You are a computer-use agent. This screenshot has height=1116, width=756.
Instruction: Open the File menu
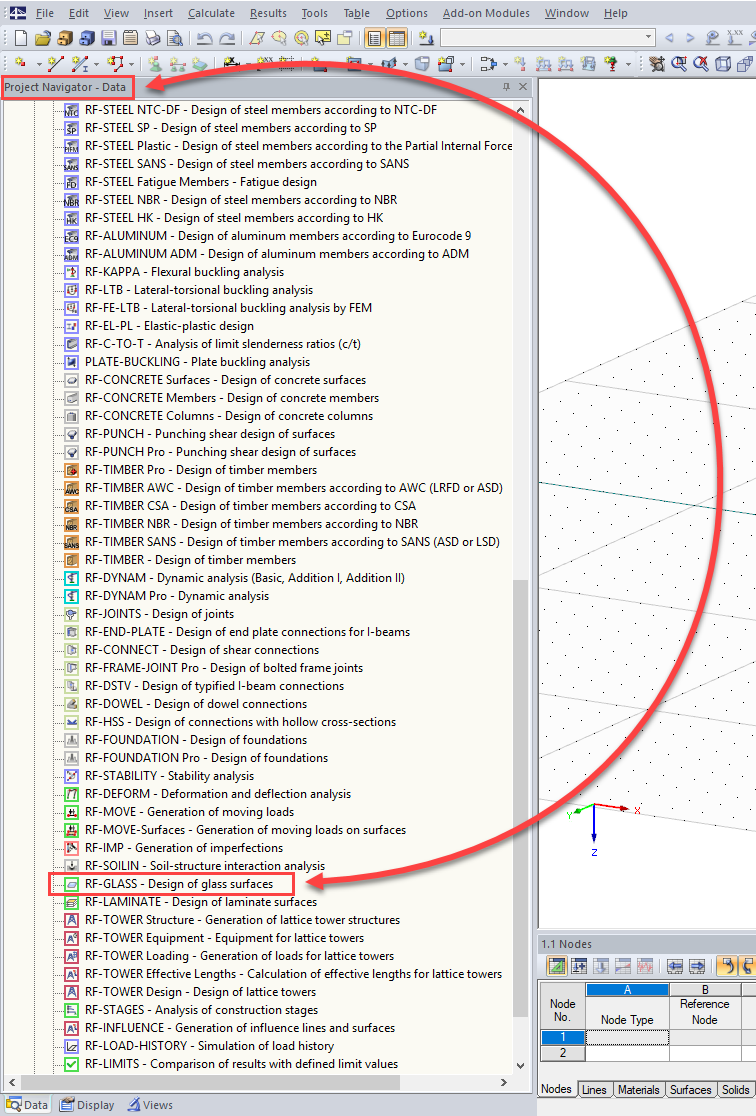(45, 13)
